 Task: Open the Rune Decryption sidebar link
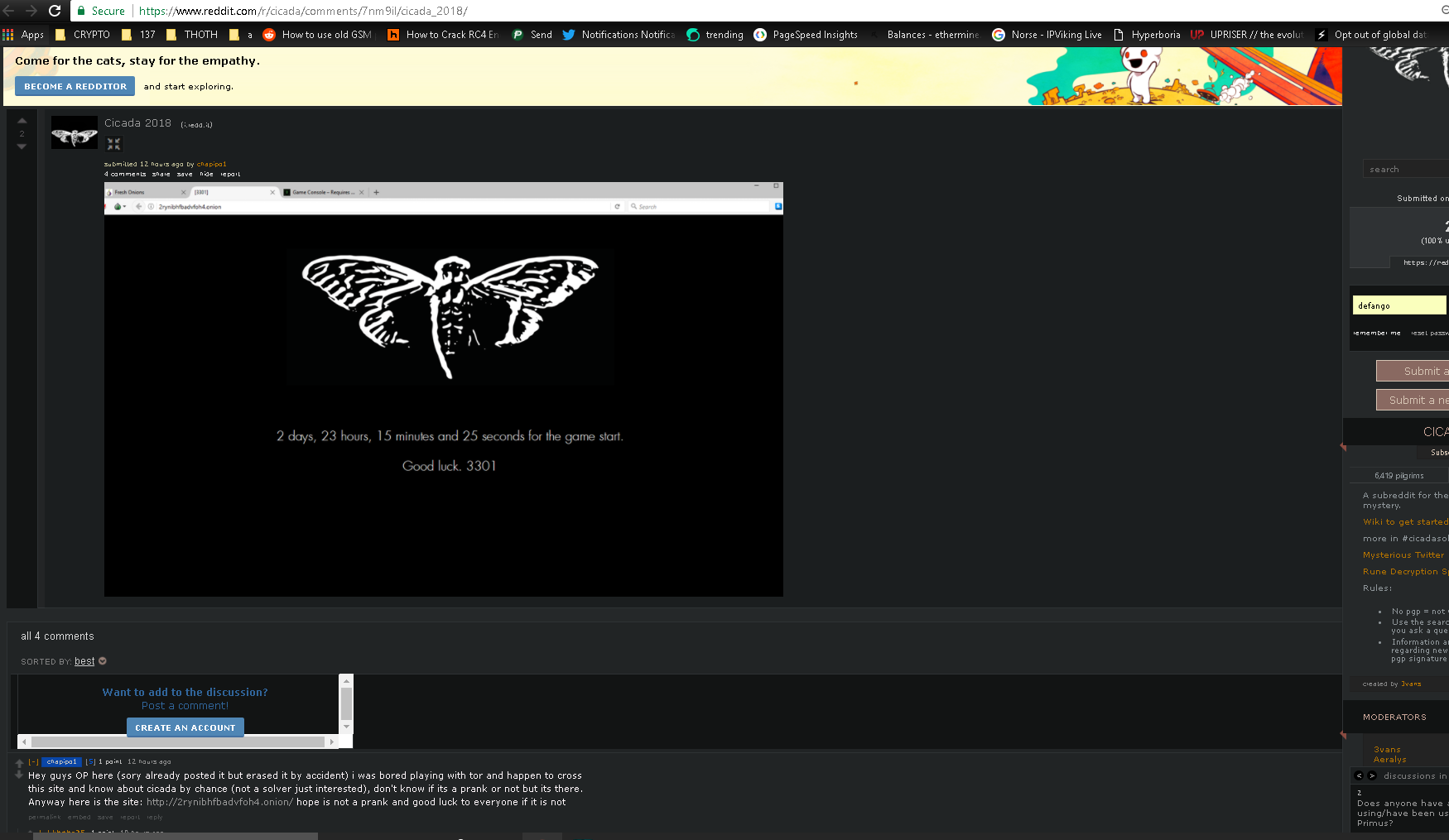click(1406, 572)
